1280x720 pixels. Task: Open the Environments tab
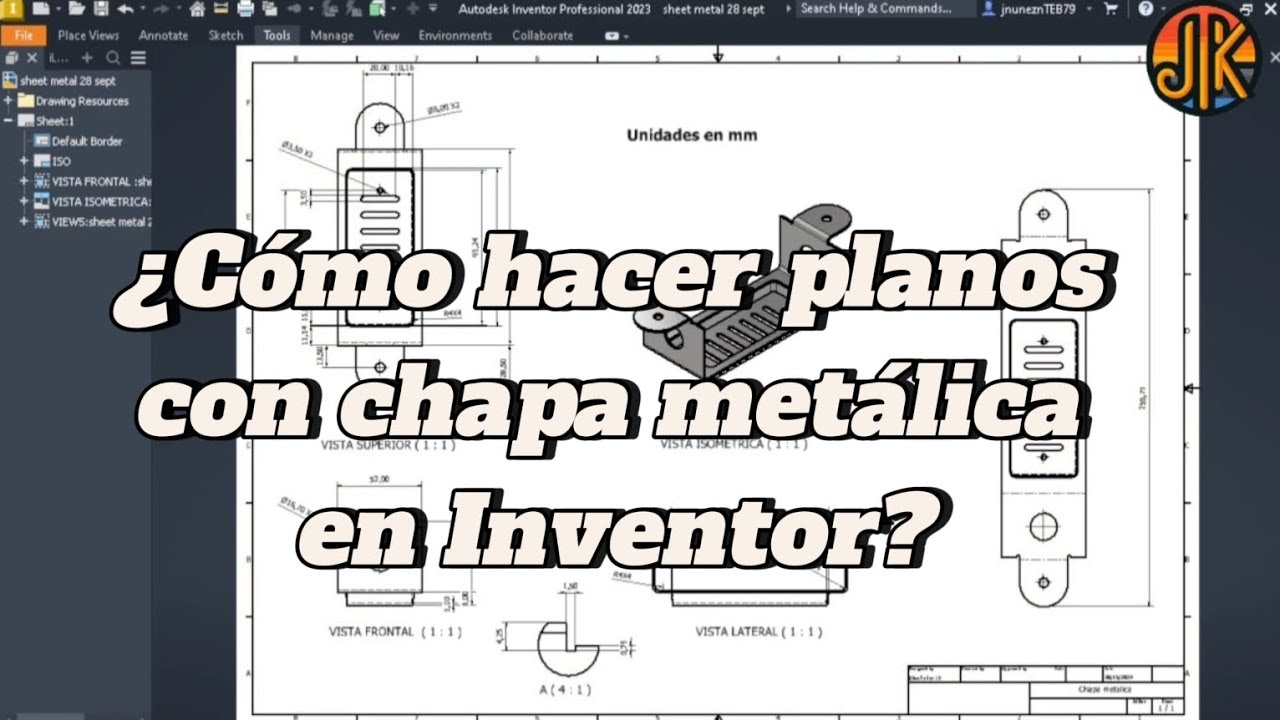pyautogui.click(x=455, y=35)
